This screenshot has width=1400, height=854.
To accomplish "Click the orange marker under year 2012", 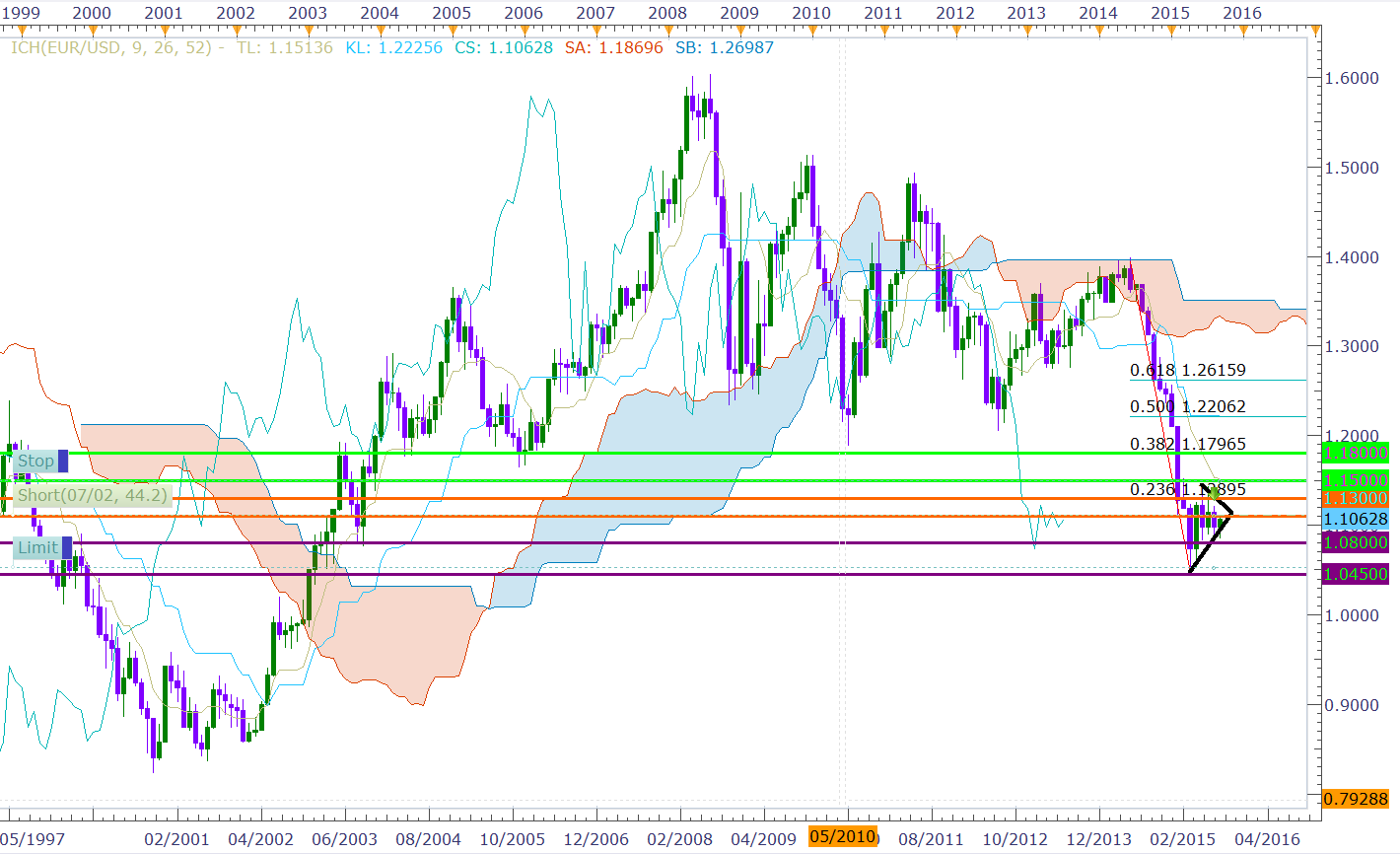I will click(x=956, y=32).
